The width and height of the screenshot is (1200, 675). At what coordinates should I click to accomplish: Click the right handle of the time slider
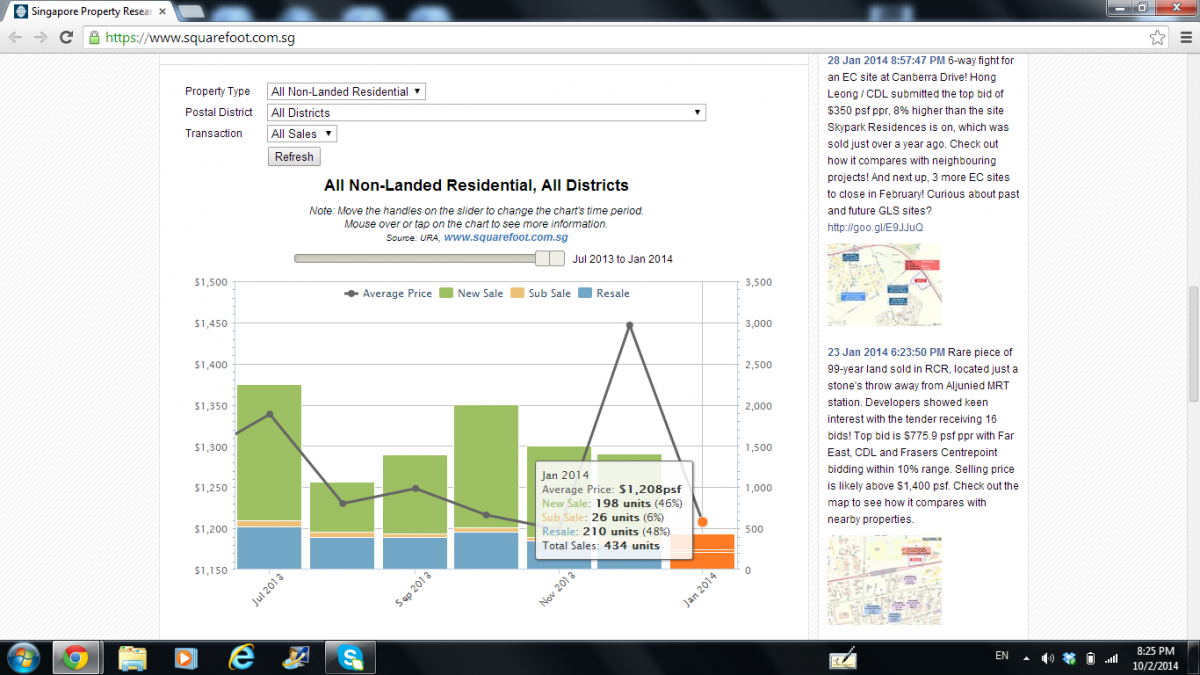click(557, 258)
